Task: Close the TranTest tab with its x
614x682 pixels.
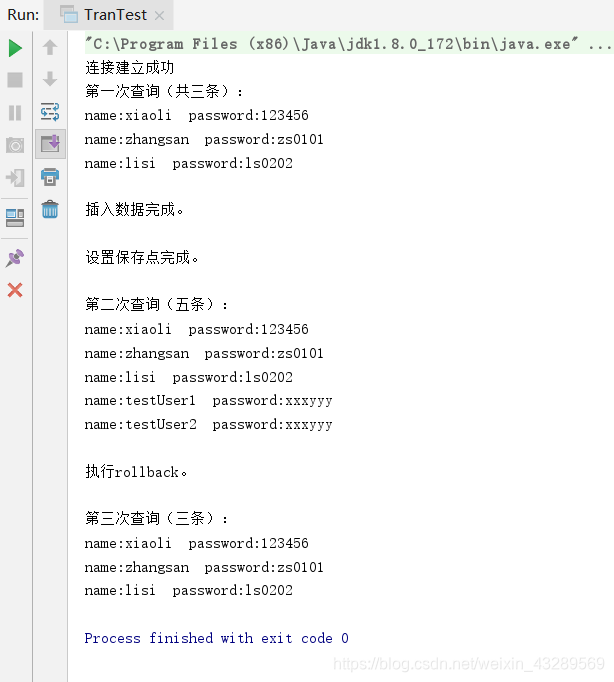Action: (x=160, y=16)
